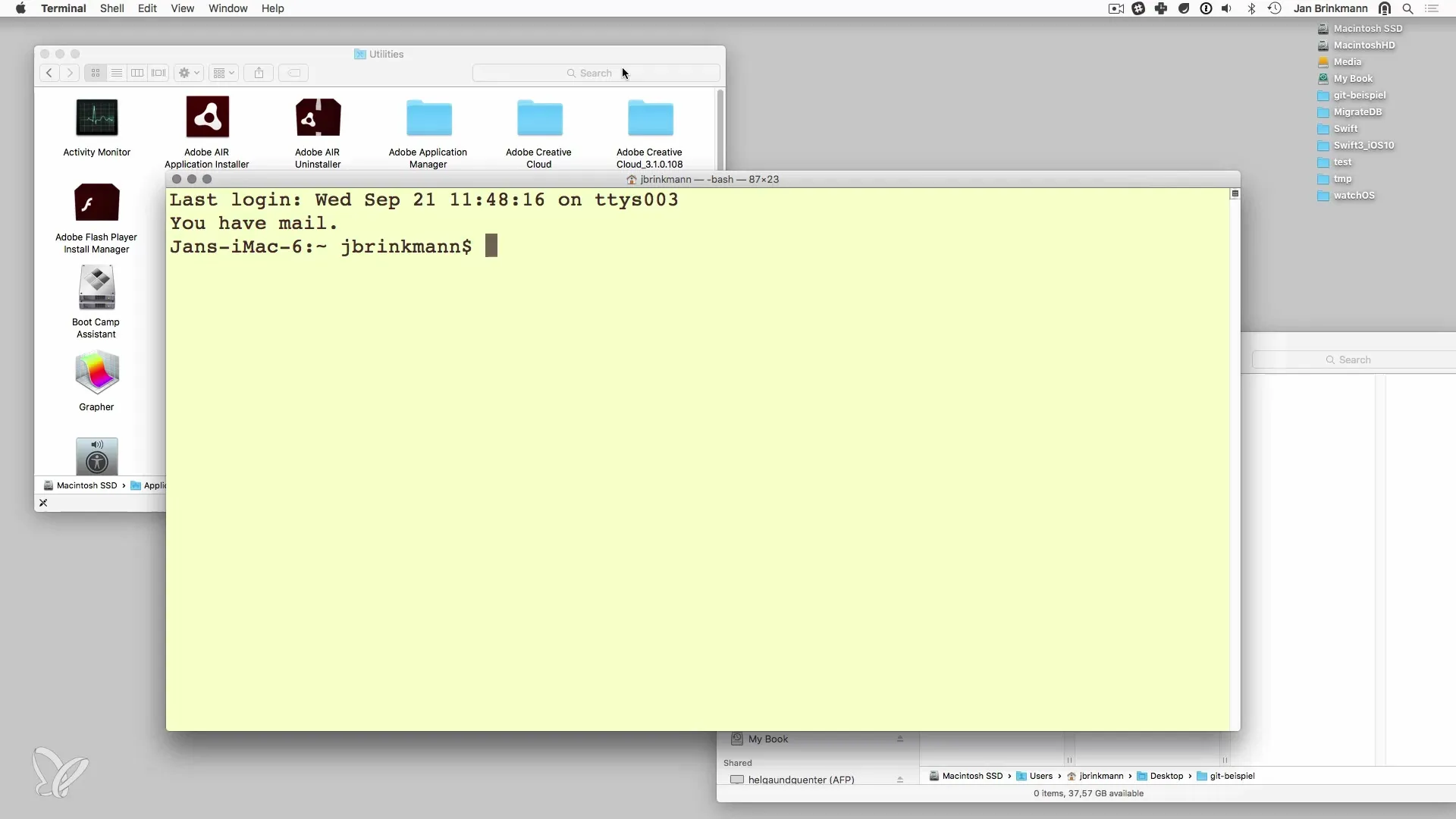The width and height of the screenshot is (1456, 819).
Task: Open the Window menu
Action: [x=228, y=8]
